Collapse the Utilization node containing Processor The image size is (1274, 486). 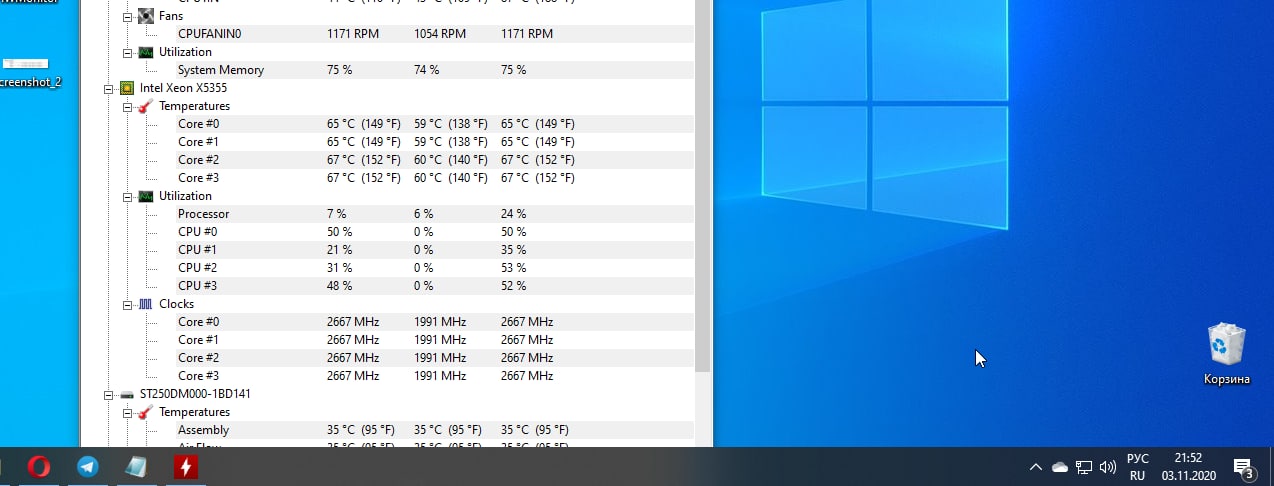[128, 196]
